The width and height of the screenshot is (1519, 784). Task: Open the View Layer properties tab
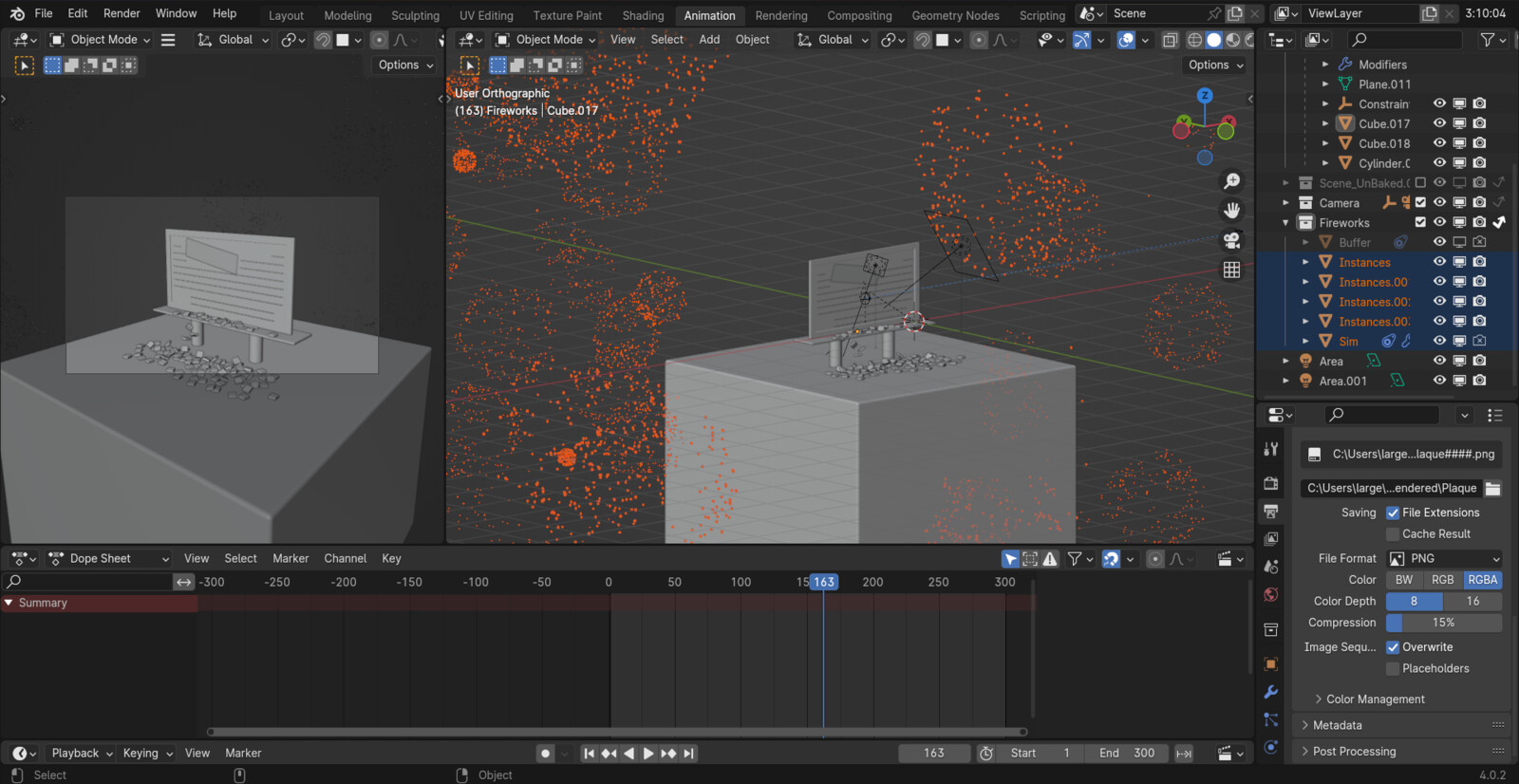[1271, 538]
